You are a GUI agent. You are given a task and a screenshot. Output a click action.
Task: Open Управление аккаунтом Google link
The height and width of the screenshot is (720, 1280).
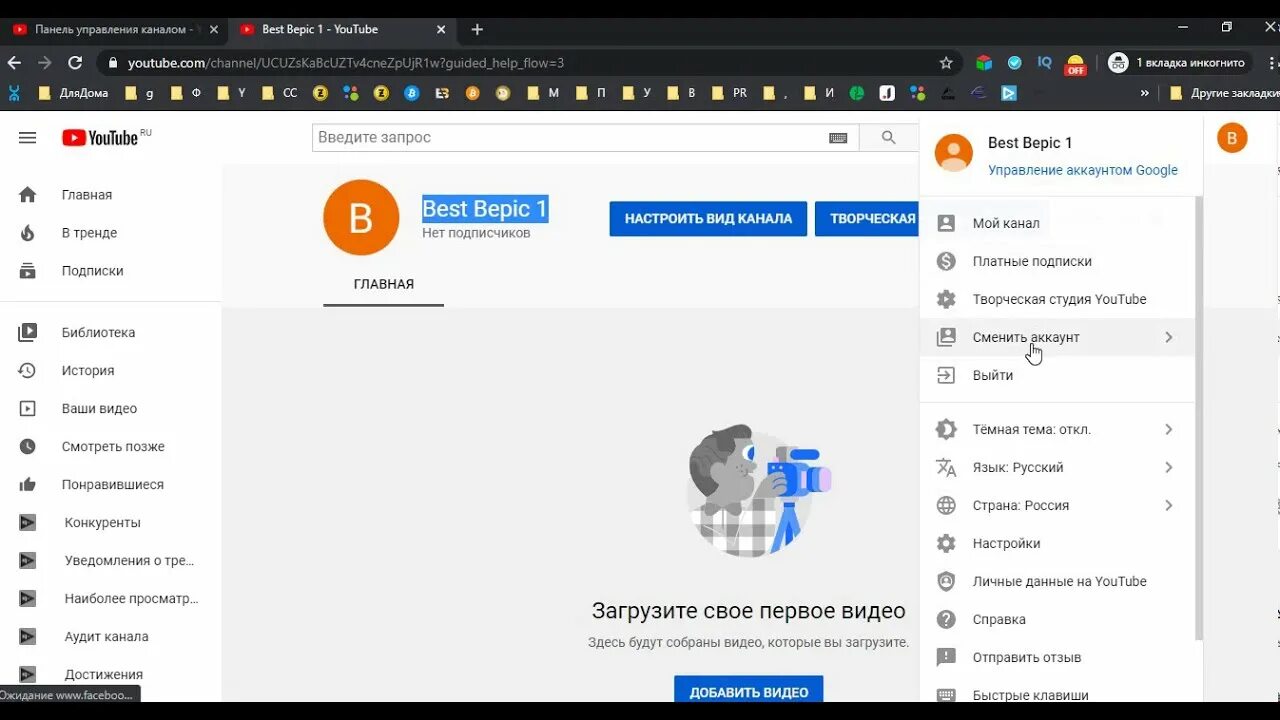(1083, 170)
